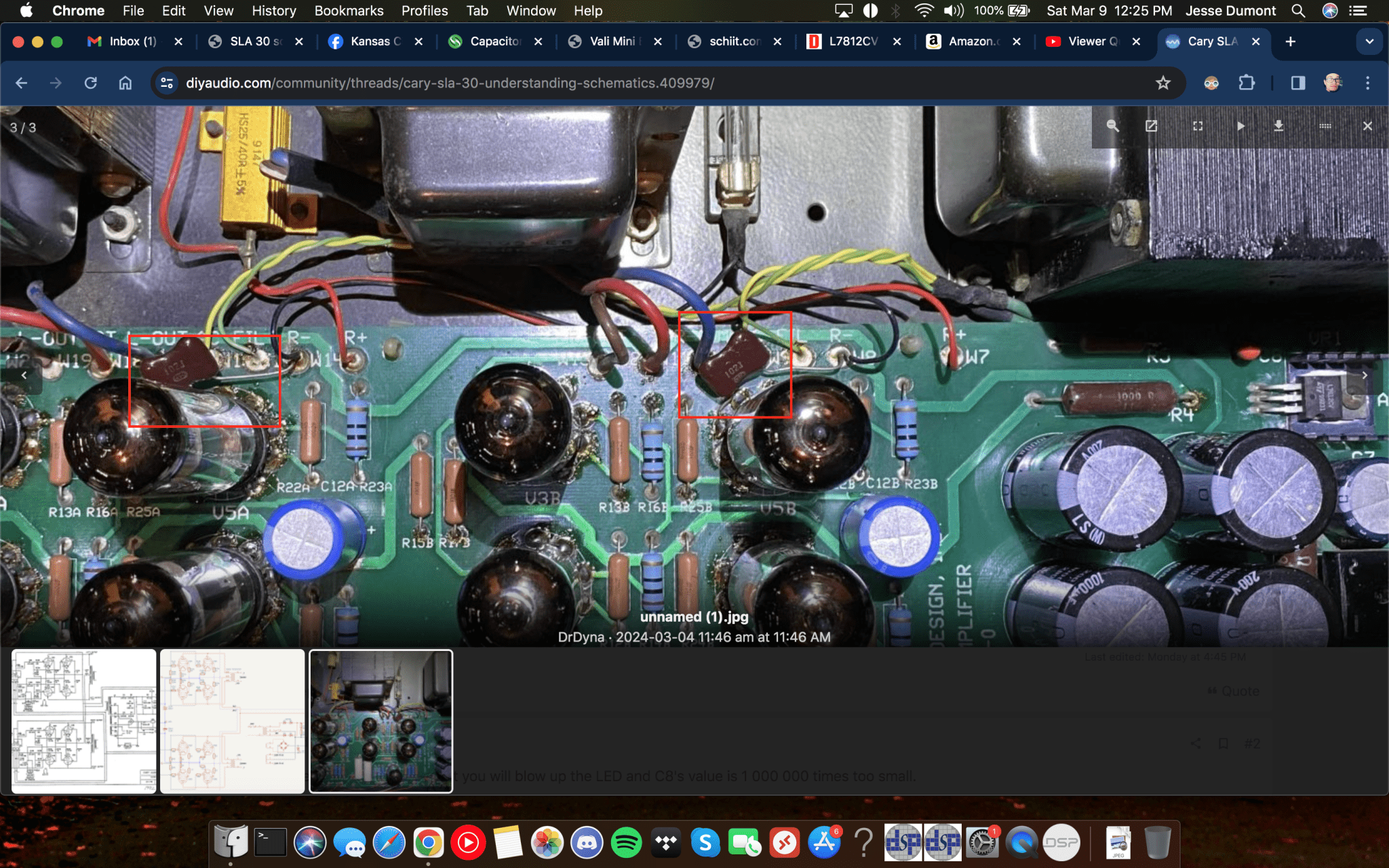Toggle the Chrome side panel
1389x868 pixels.
tap(1298, 83)
